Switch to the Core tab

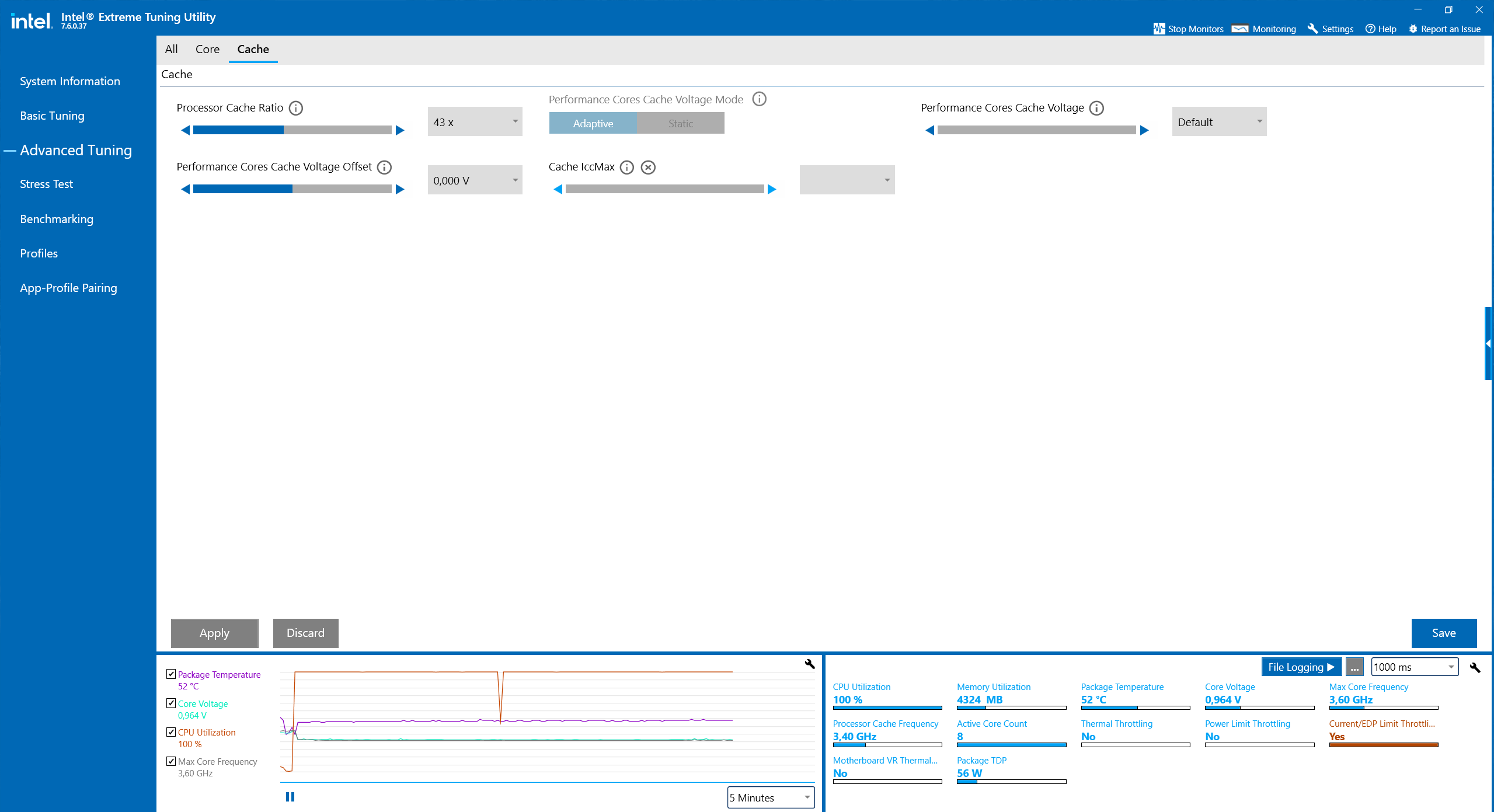[207, 50]
